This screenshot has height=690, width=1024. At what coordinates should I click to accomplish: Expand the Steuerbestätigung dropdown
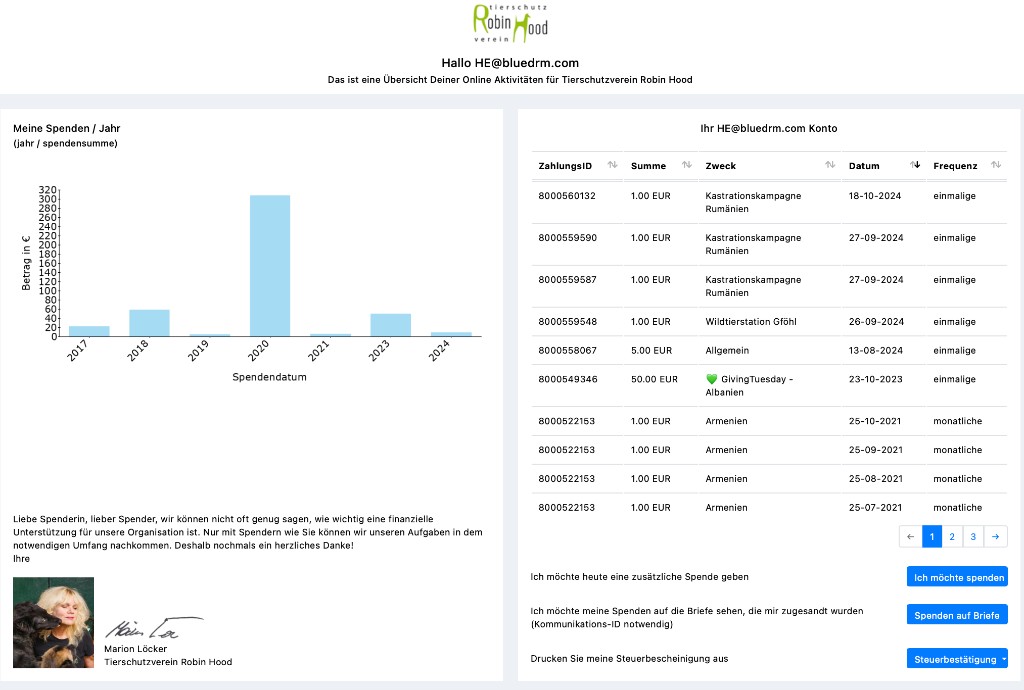click(957, 659)
